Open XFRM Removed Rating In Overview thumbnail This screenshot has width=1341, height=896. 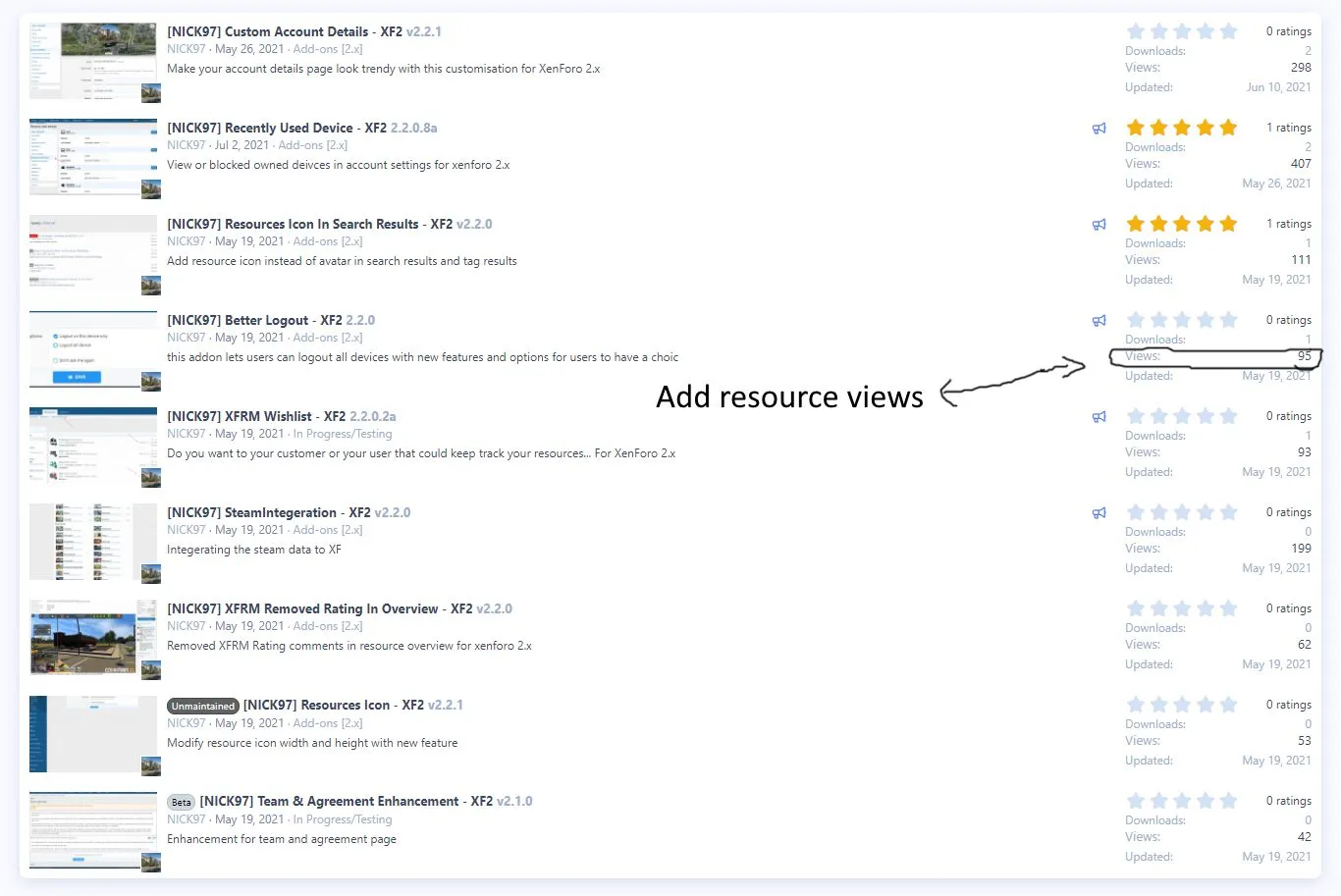pyautogui.click(x=93, y=637)
